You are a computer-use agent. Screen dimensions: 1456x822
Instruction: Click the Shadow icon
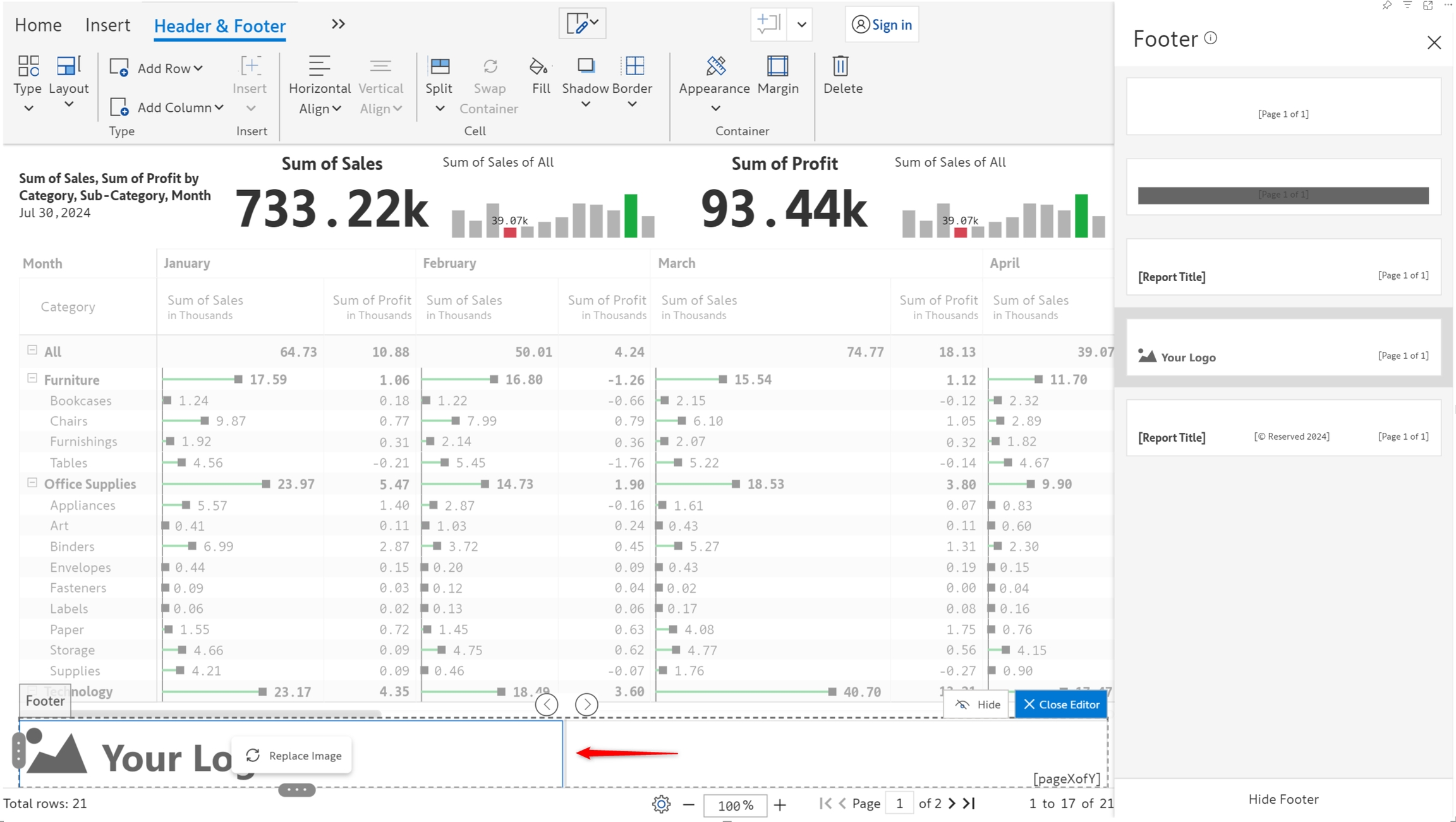pos(585,66)
